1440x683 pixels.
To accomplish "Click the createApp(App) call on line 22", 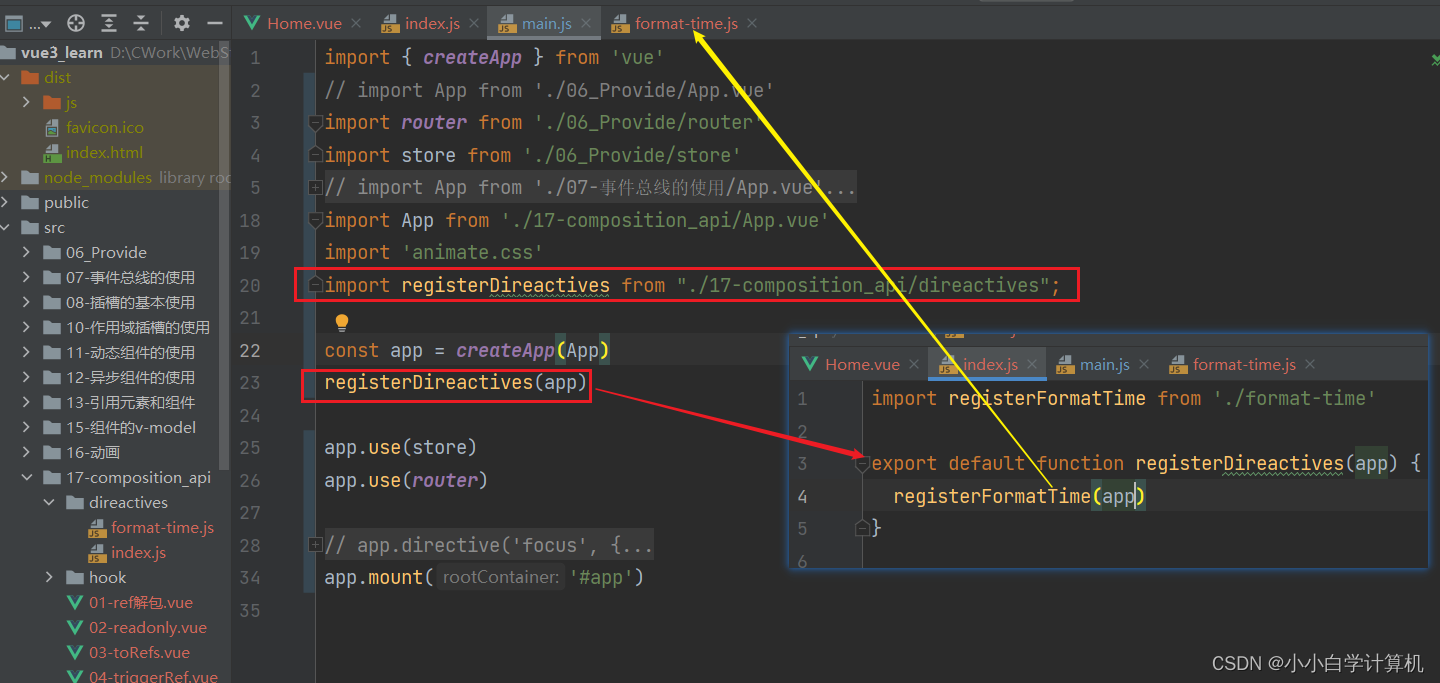I will pos(533,351).
